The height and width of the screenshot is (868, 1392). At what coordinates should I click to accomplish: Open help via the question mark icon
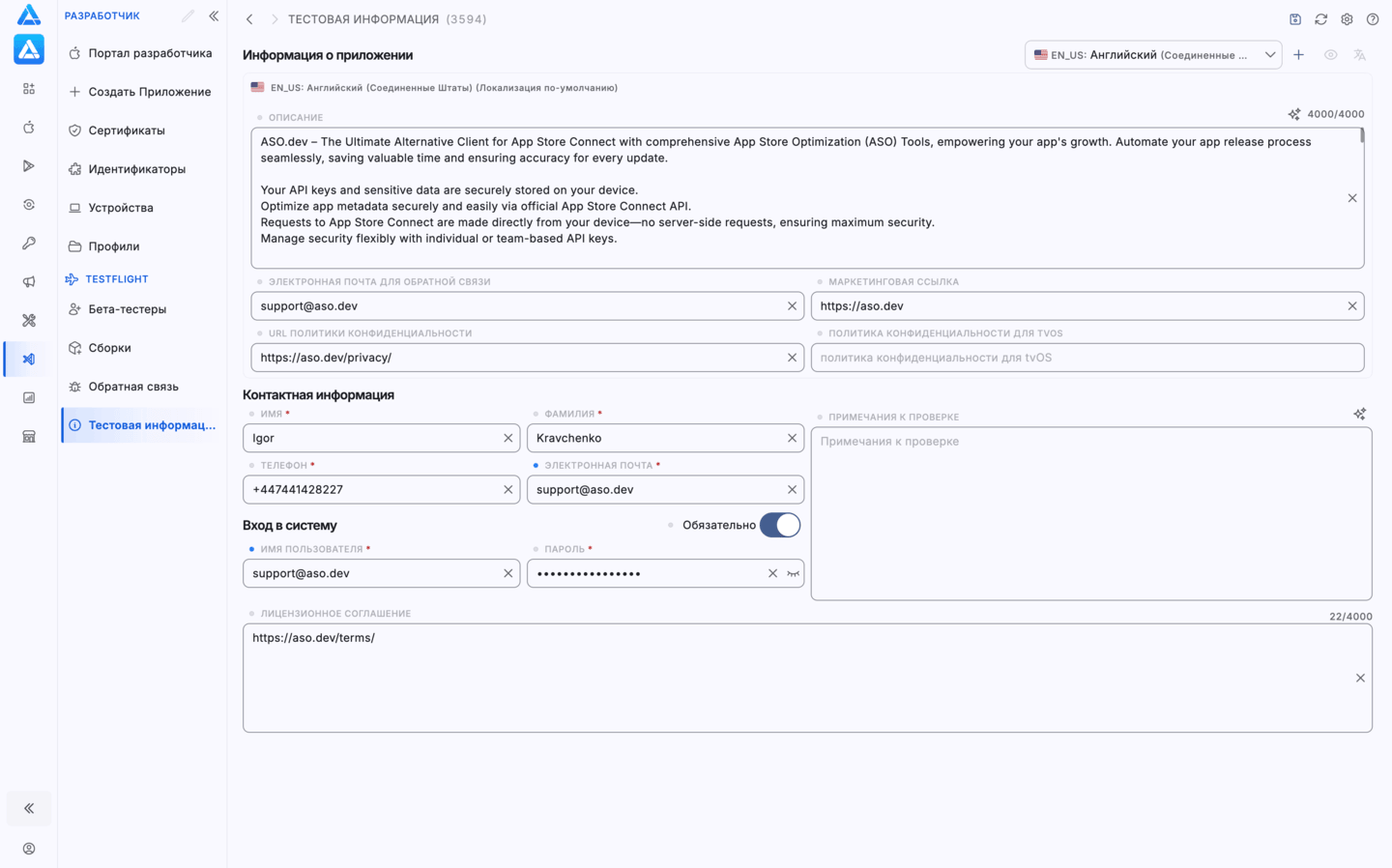point(1373,19)
